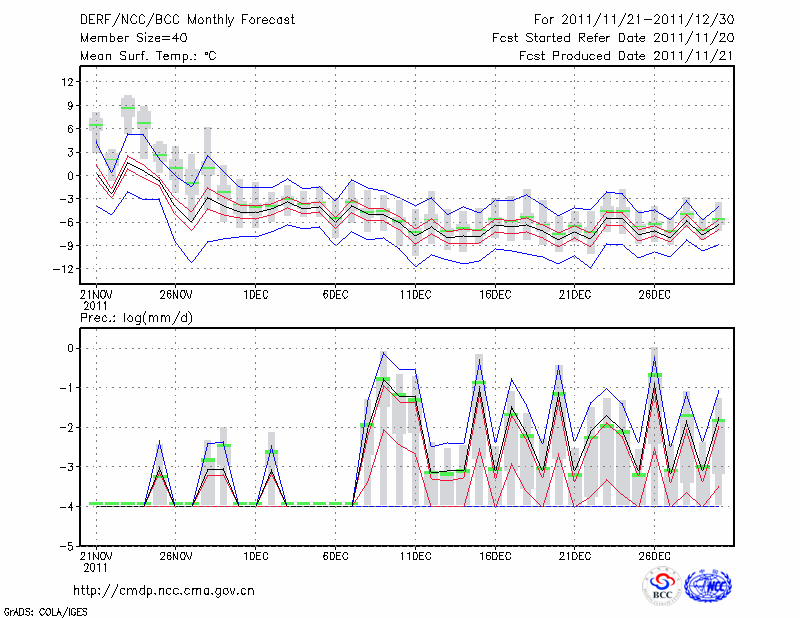The width and height of the screenshot is (800, 618).
Task: Click 16DEC tick below the precipitation chart
Action: pos(495,555)
